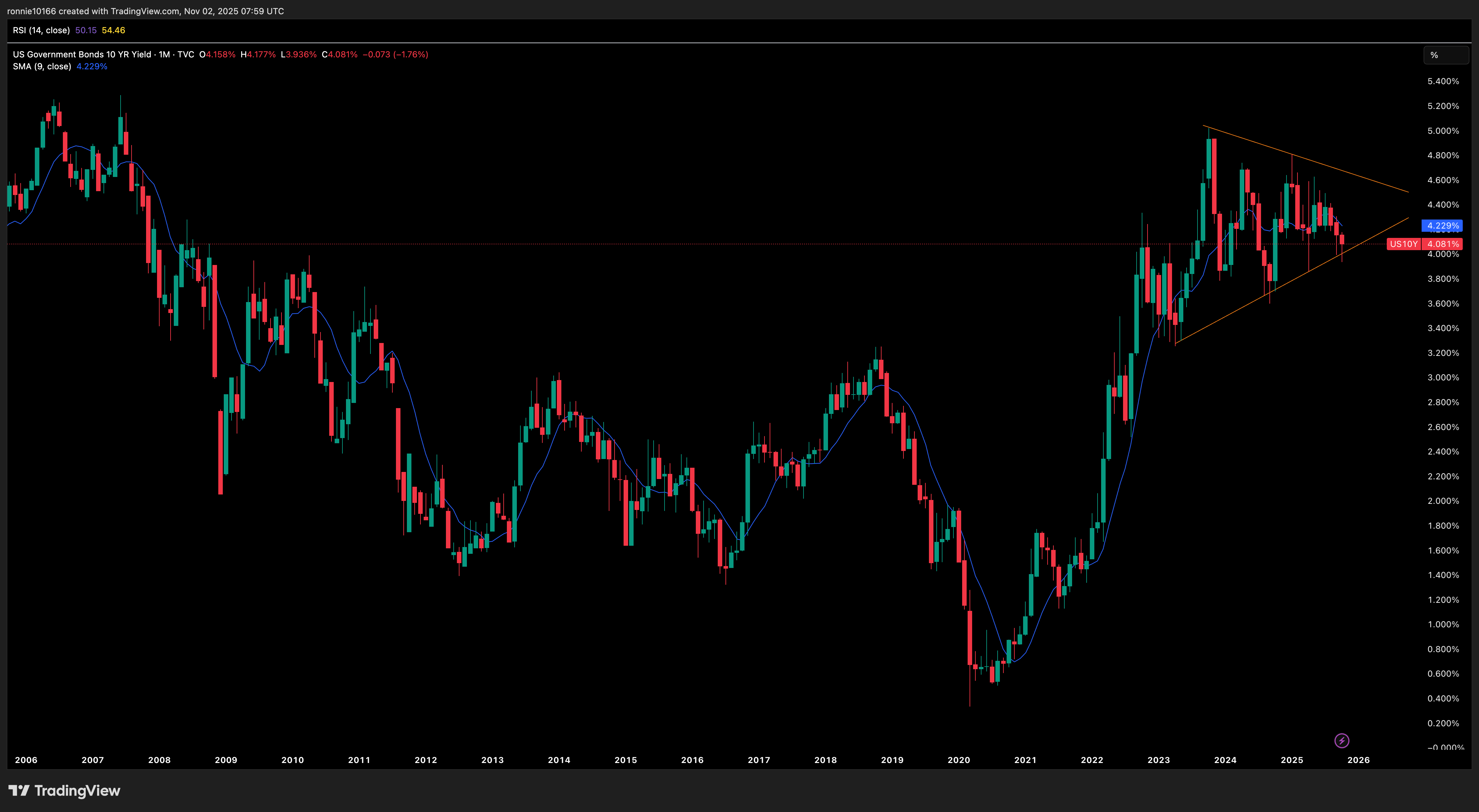The width and height of the screenshot is (1479, 812).
Task: Click the RSI indicator legend to select it
Action: coord(41,30)
